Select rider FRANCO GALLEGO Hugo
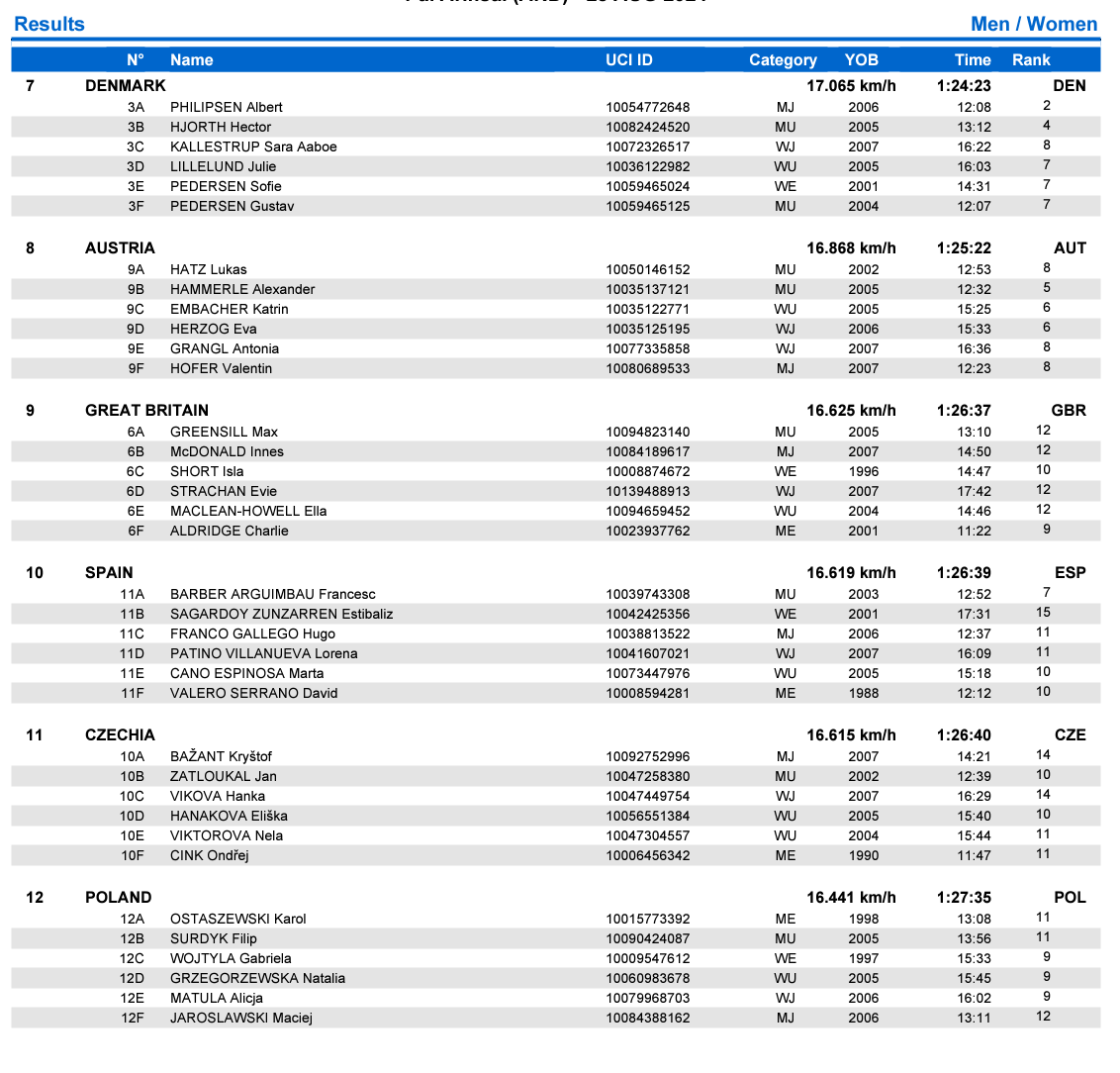 tap(253, 634)
